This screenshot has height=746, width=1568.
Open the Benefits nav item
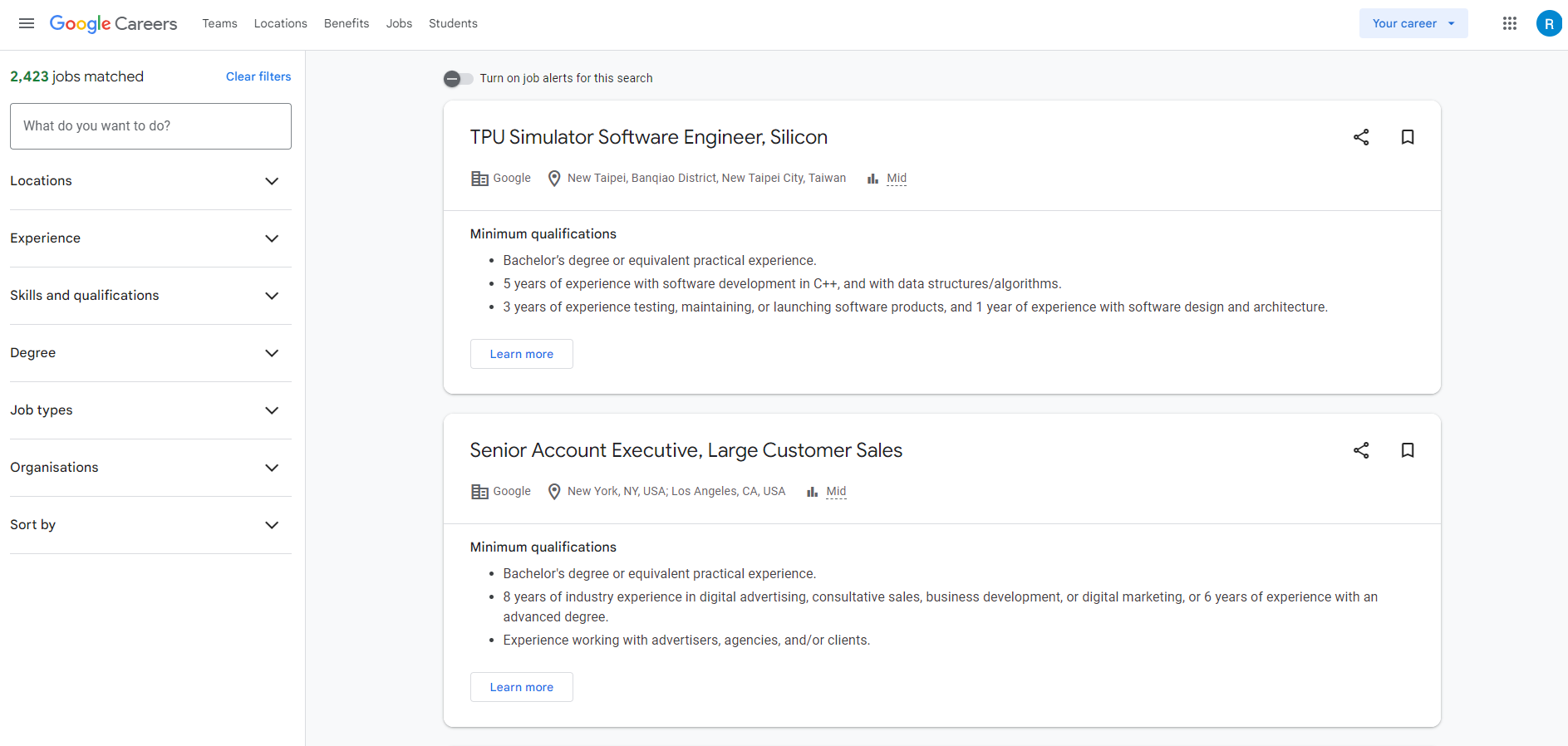click(x=347, y=23)
